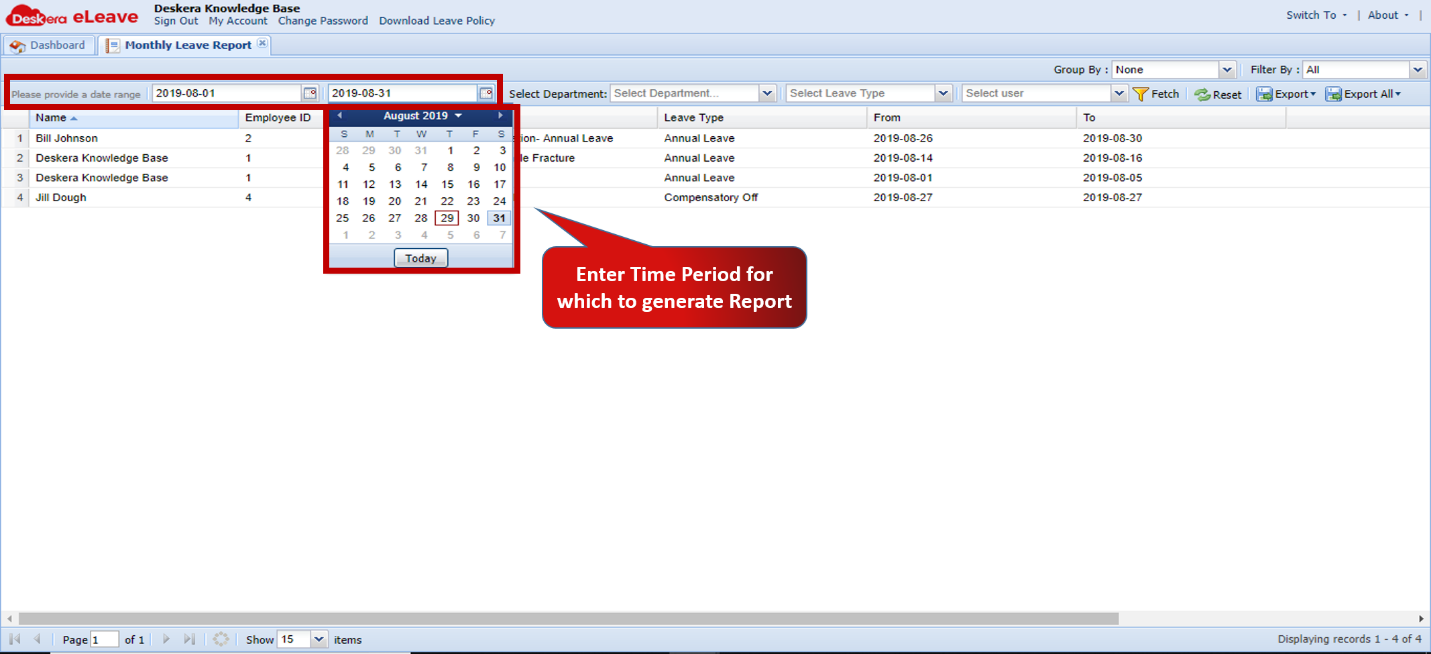Refresh the records grid
The width and height of the screenshot is (1431, 654).
pos(221,639)
